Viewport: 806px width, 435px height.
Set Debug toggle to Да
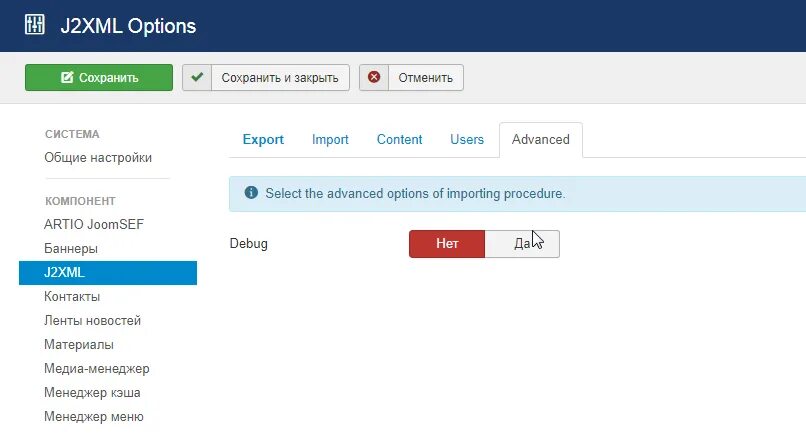[522, 244]
